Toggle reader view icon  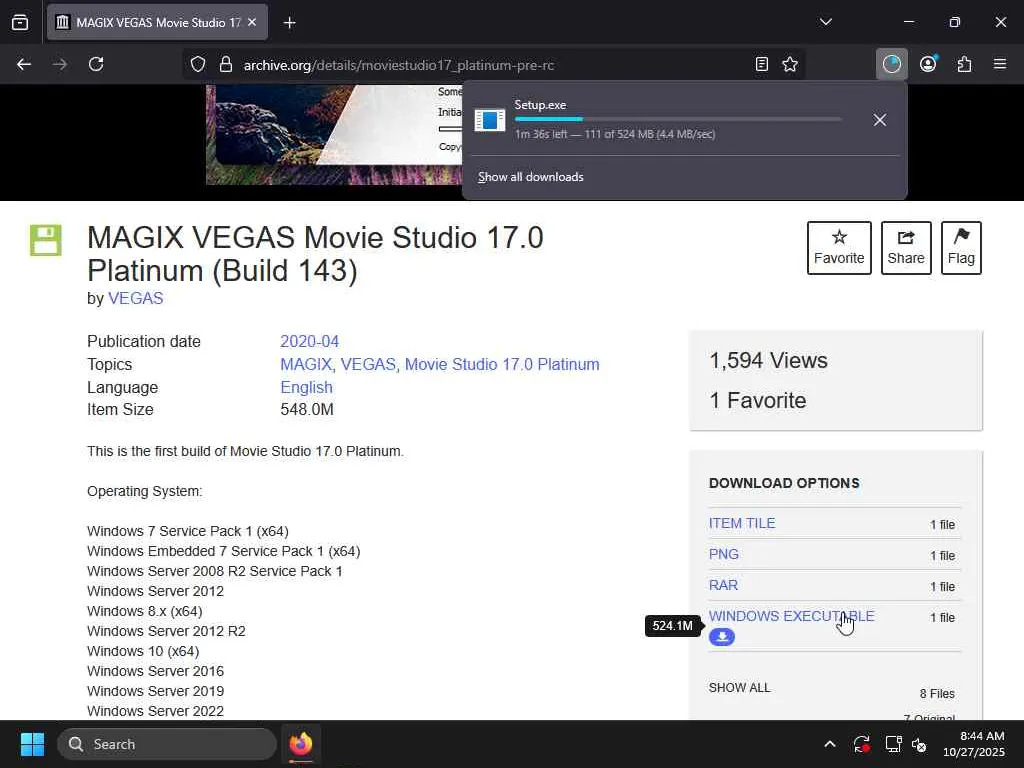coord(761,64)
